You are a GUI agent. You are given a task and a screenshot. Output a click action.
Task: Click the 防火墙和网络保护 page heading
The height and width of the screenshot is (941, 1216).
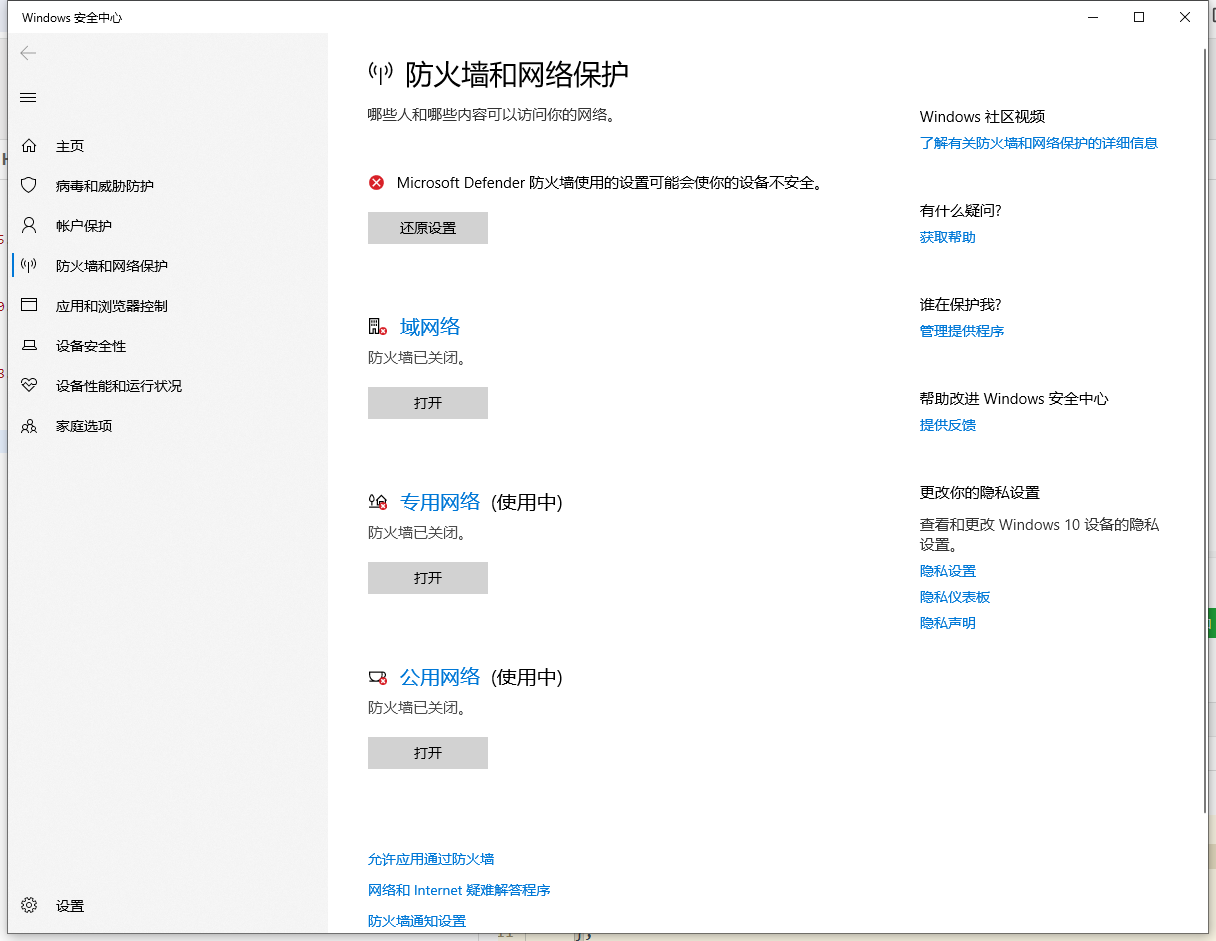517,73
